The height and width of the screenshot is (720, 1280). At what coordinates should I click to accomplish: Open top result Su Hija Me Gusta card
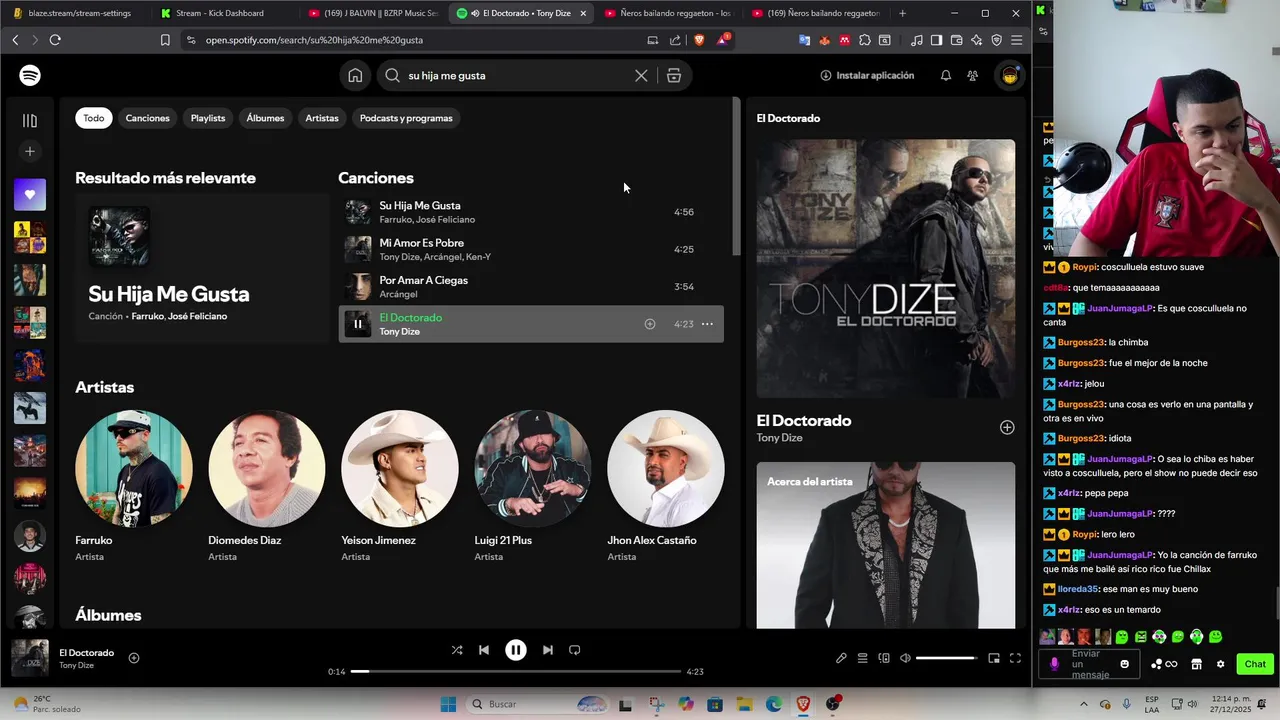202,270
